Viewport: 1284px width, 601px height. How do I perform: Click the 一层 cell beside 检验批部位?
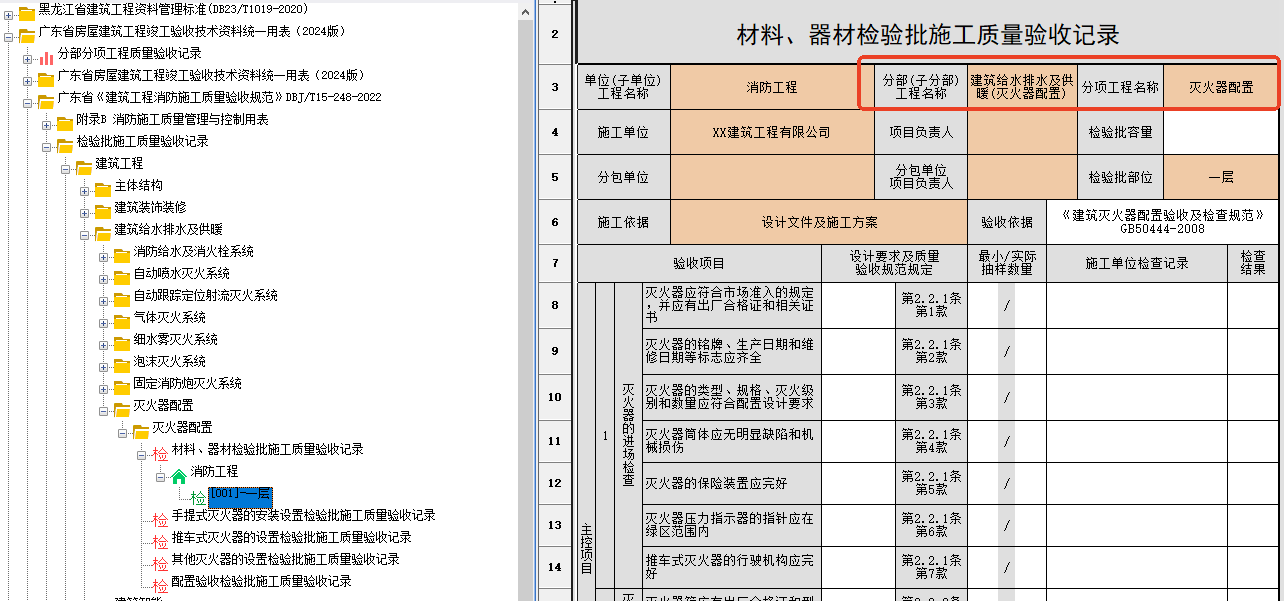pyautogui.click(x=1222, y=177)
